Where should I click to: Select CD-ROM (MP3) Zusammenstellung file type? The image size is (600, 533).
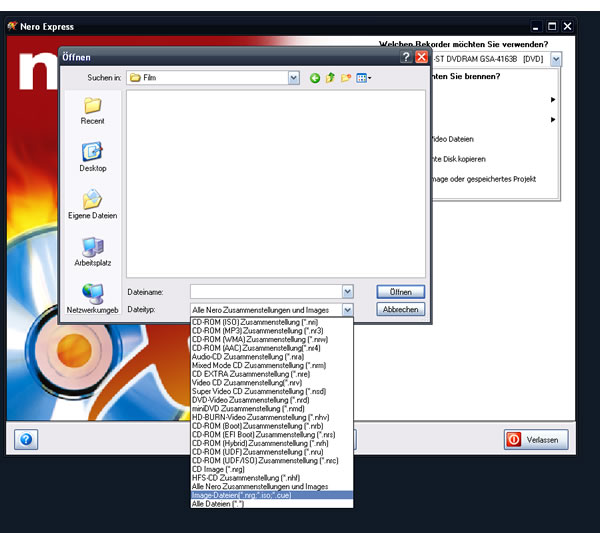pyautogui.click(x=272, y=331)
